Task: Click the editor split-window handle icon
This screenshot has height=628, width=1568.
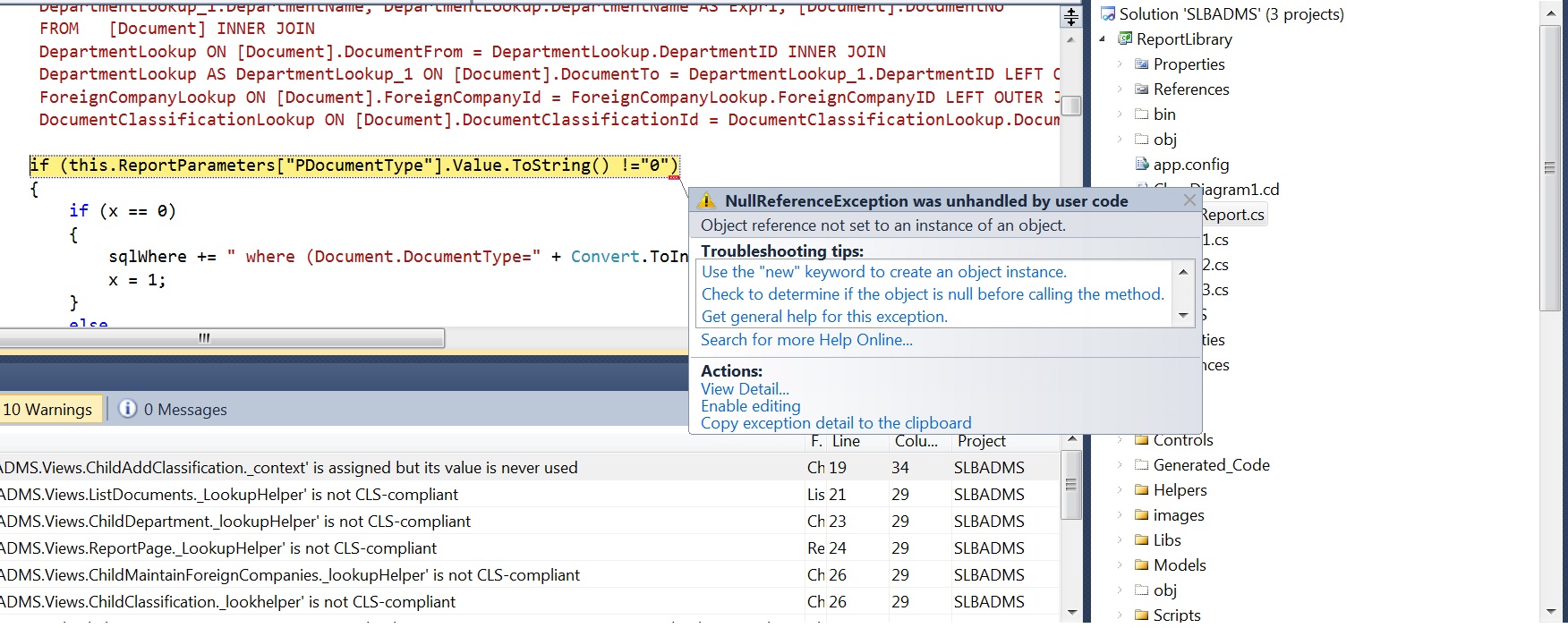Action: pos(1070,15)
